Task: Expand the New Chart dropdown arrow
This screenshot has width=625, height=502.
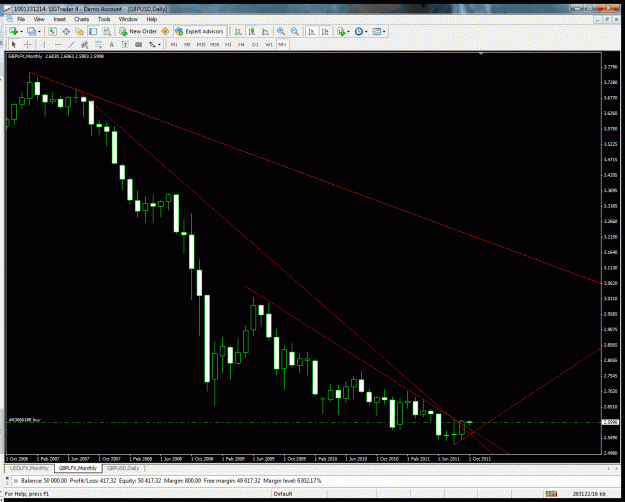Action: 21,32
